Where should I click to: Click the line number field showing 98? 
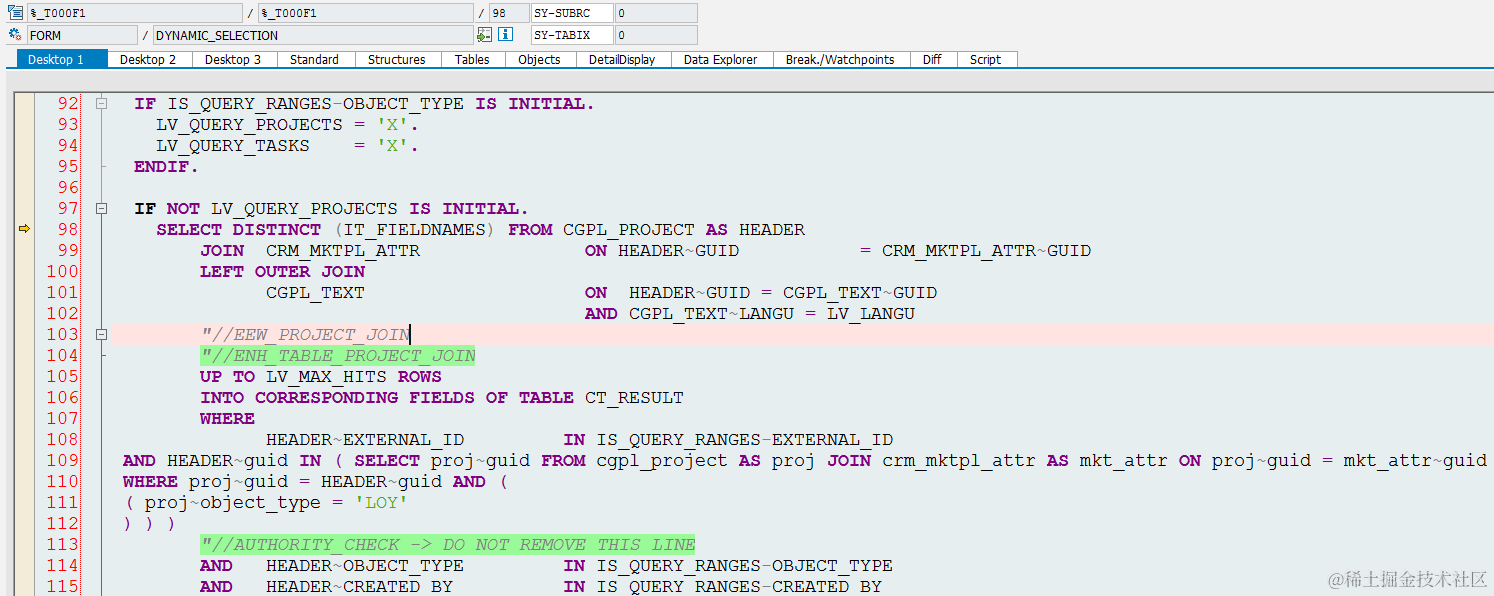pyautogui.click(x=509, y=13)
